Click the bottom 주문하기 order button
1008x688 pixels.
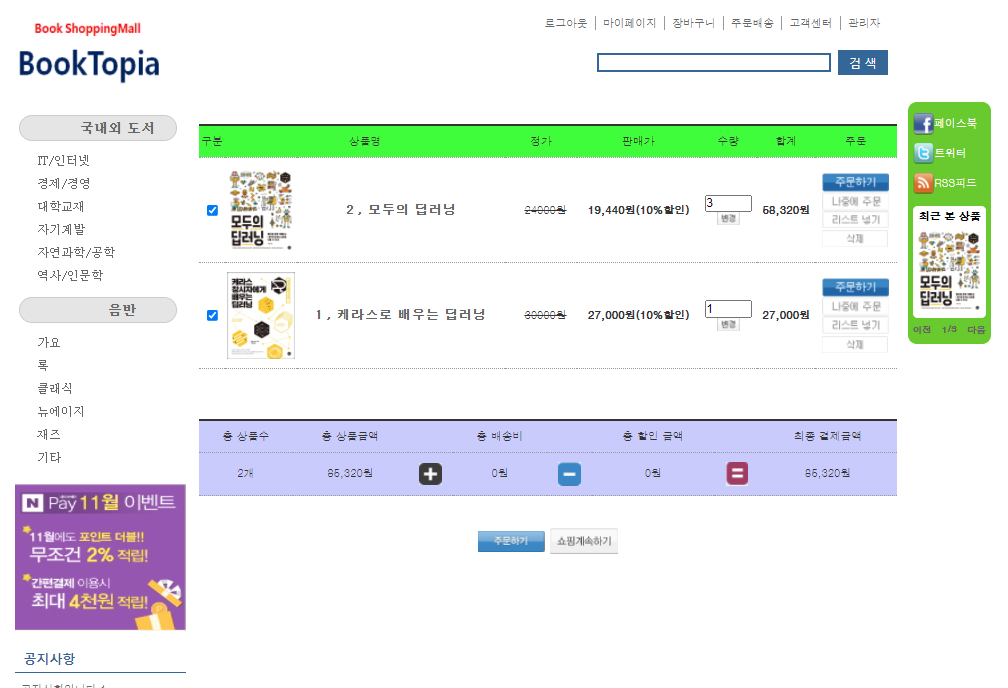511,541
